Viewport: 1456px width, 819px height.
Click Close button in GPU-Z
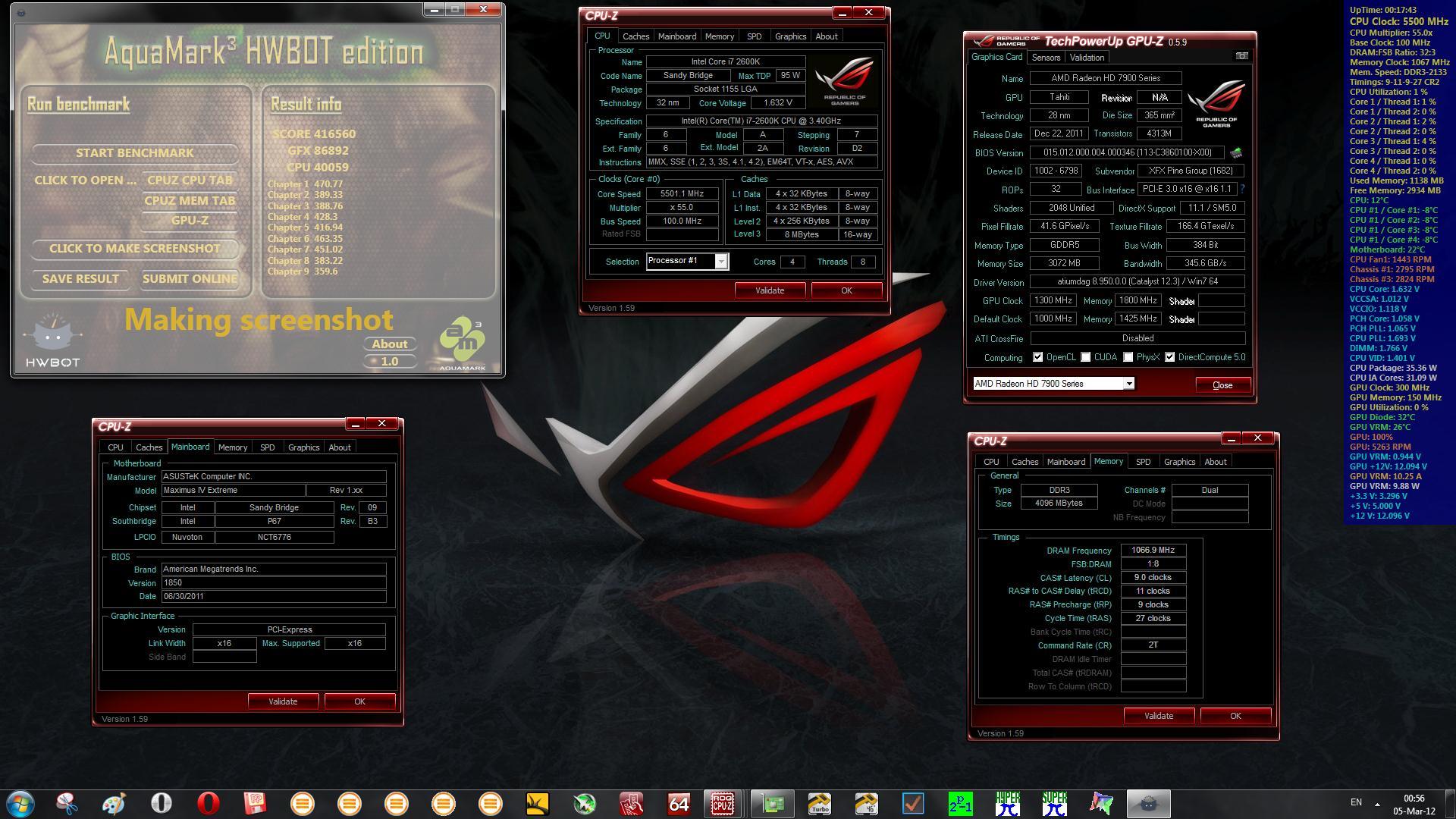[x=1222, y=385]
